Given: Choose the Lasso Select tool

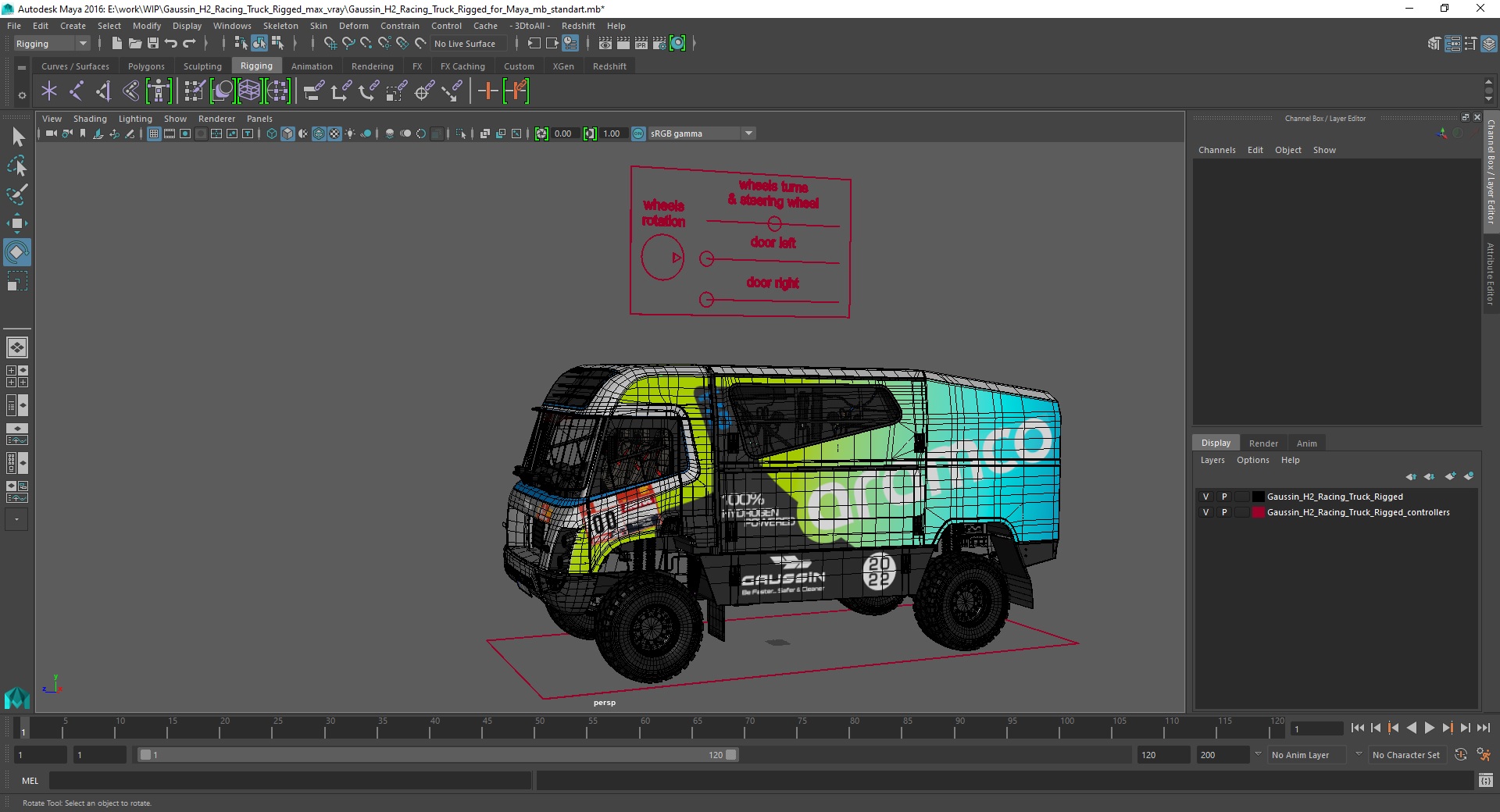Looking at the screenshot, I should [17, 166].
